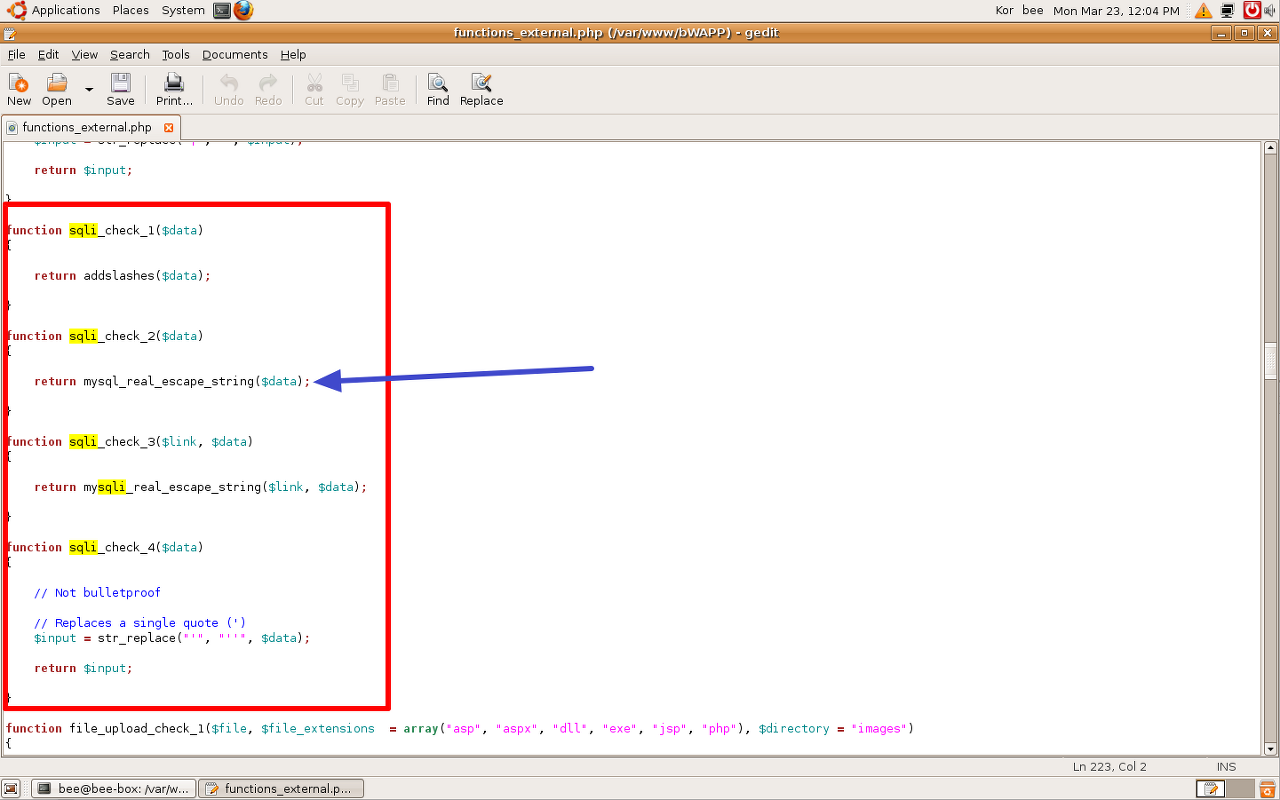Click the mysql_real_escape_string($data) line
Screen dimensions: 1280x800
coord(172,382)
